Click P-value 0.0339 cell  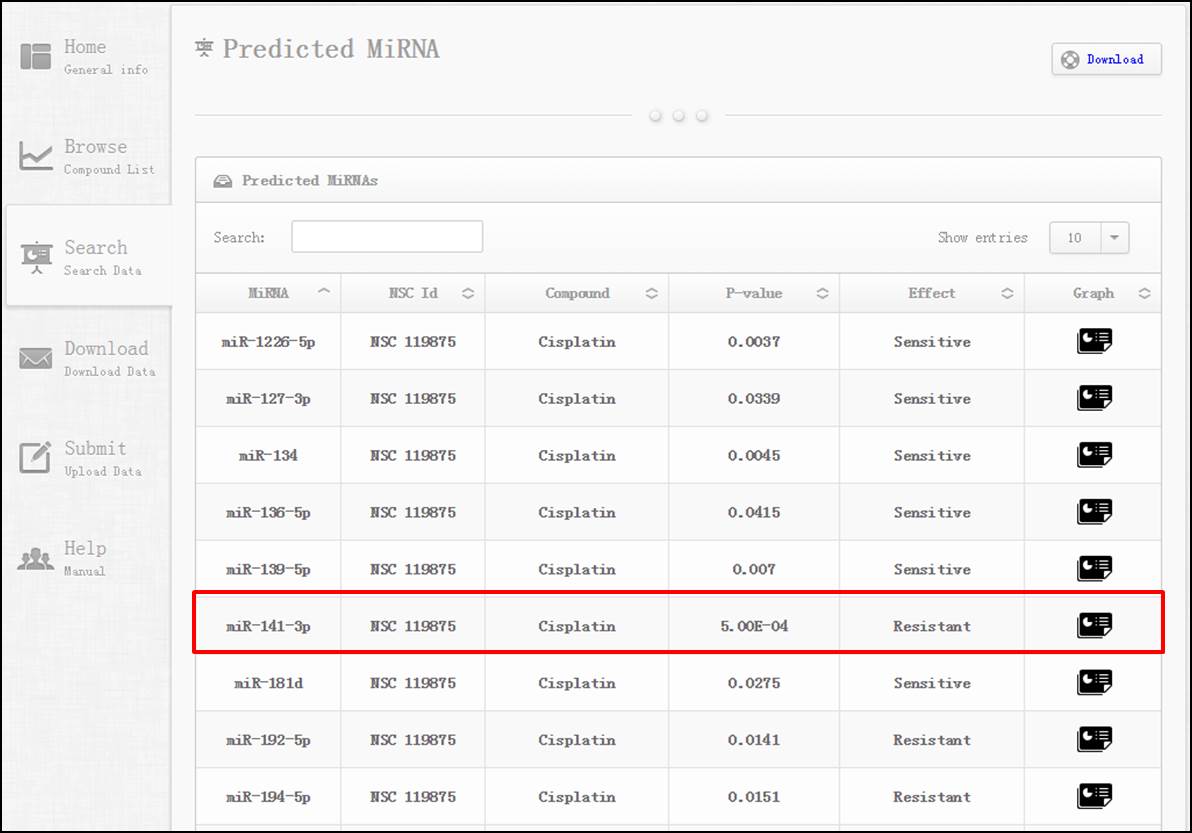point(754,399)
